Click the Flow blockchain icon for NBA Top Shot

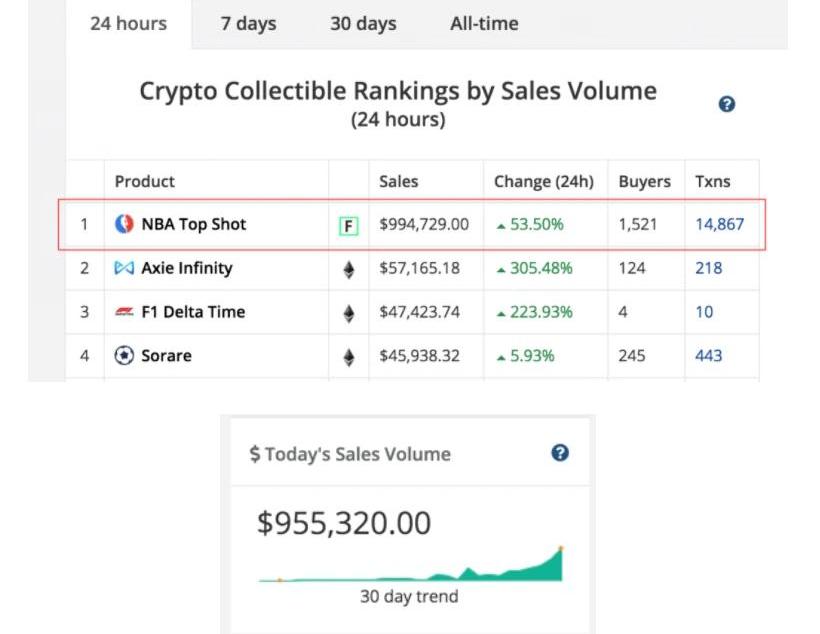click(349, 226)
